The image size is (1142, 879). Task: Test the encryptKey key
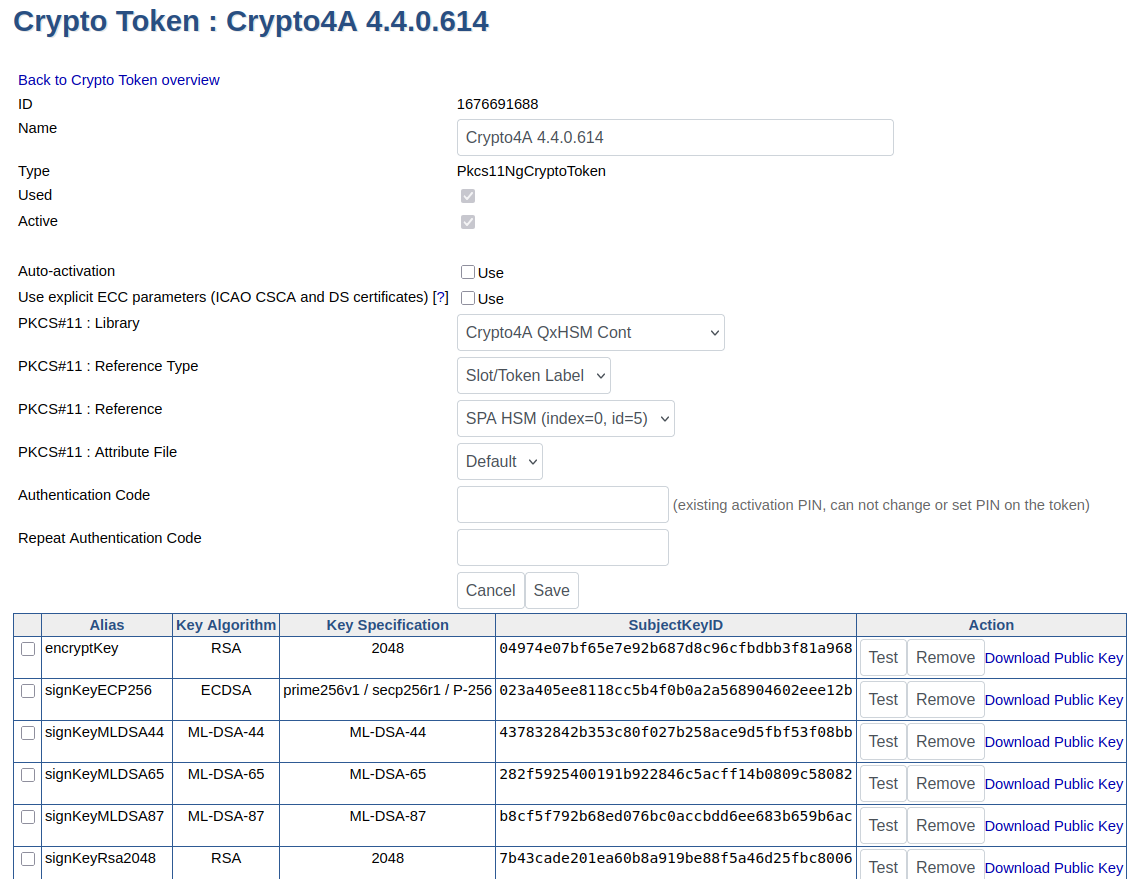[882, 657]
